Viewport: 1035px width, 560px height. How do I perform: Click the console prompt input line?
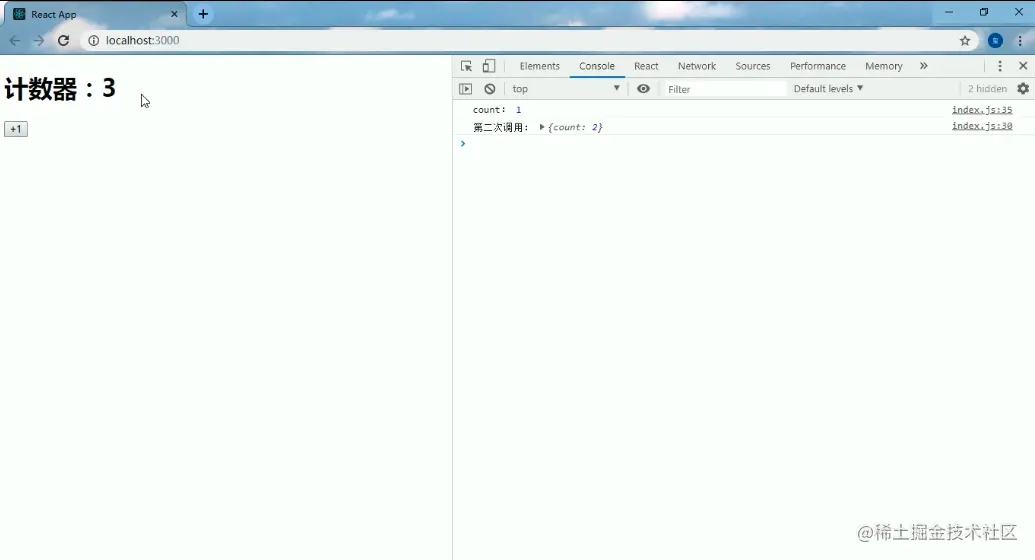(743, 143)
